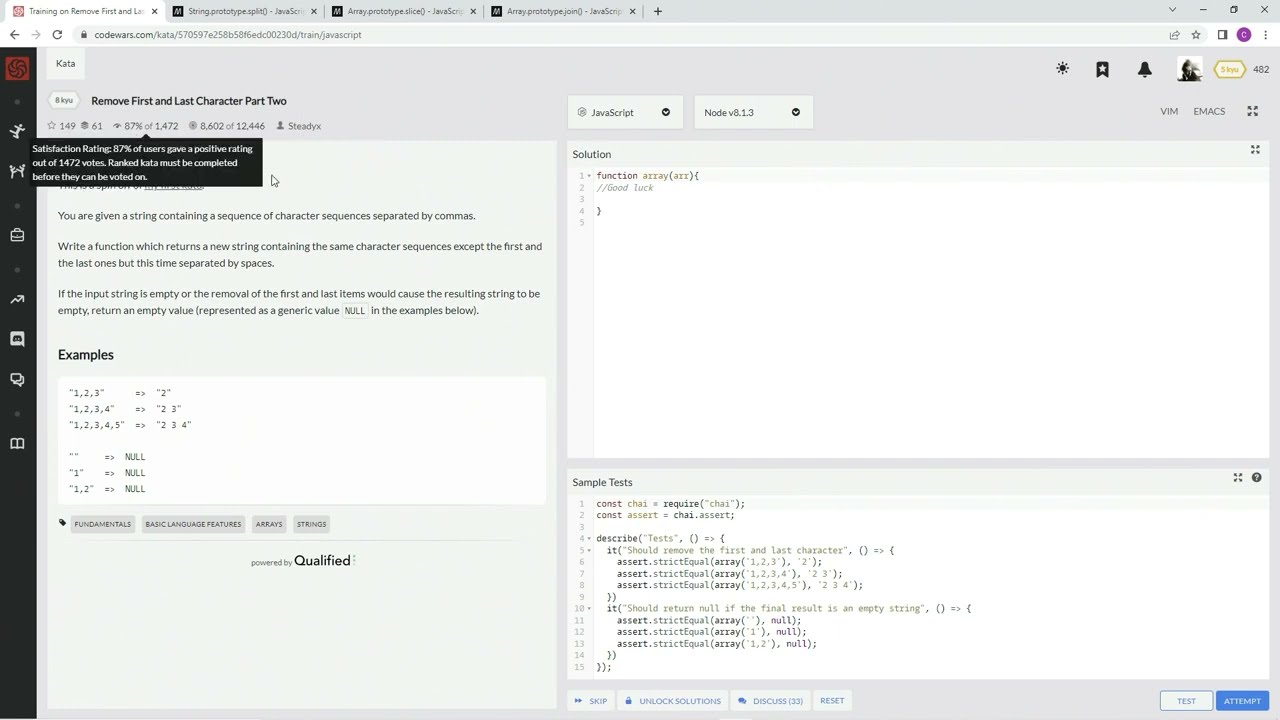Open the docs book sidebar icon

tap(17, 444)
